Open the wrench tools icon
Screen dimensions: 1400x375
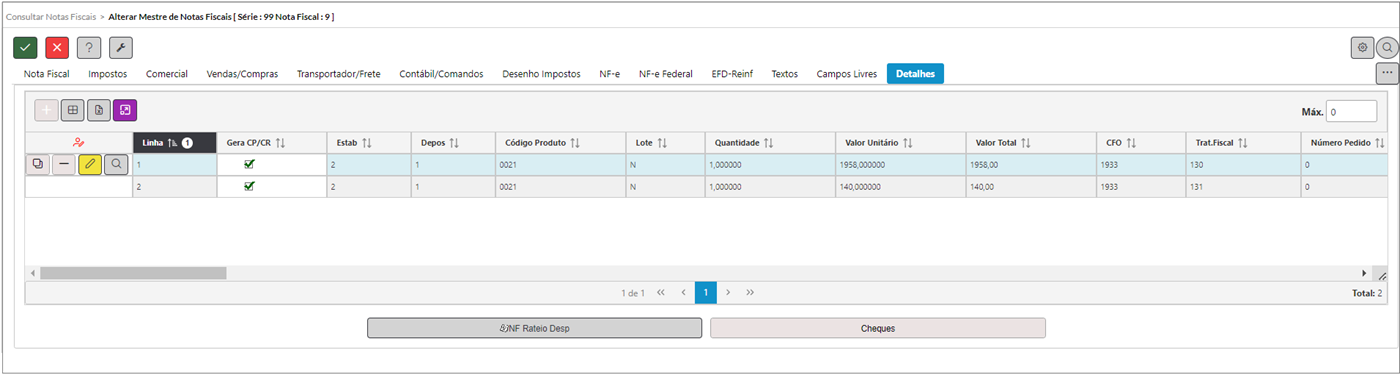pos(121,47)
